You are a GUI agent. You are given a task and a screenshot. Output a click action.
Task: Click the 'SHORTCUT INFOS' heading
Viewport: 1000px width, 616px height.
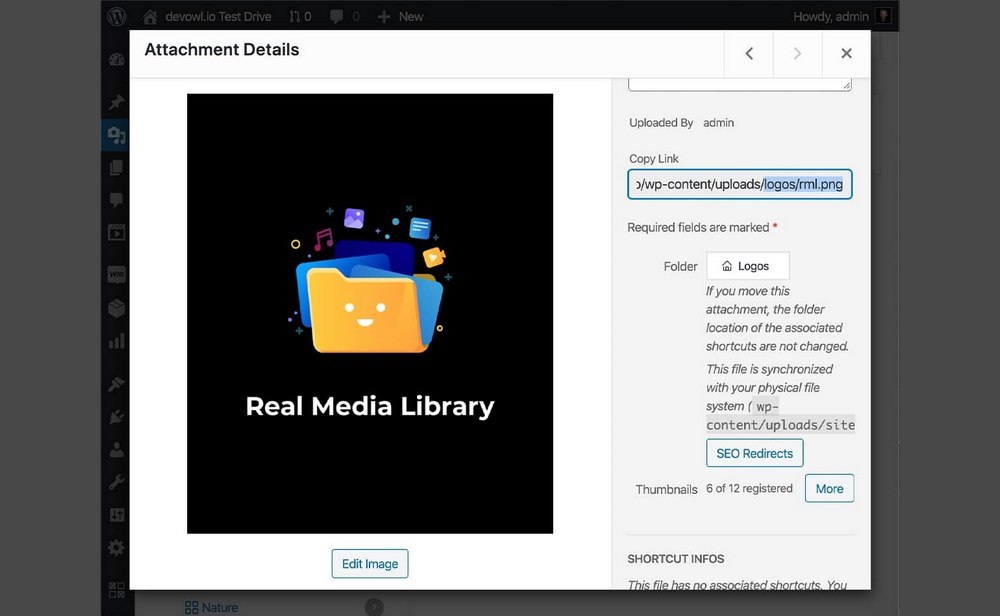pos(676,559)
